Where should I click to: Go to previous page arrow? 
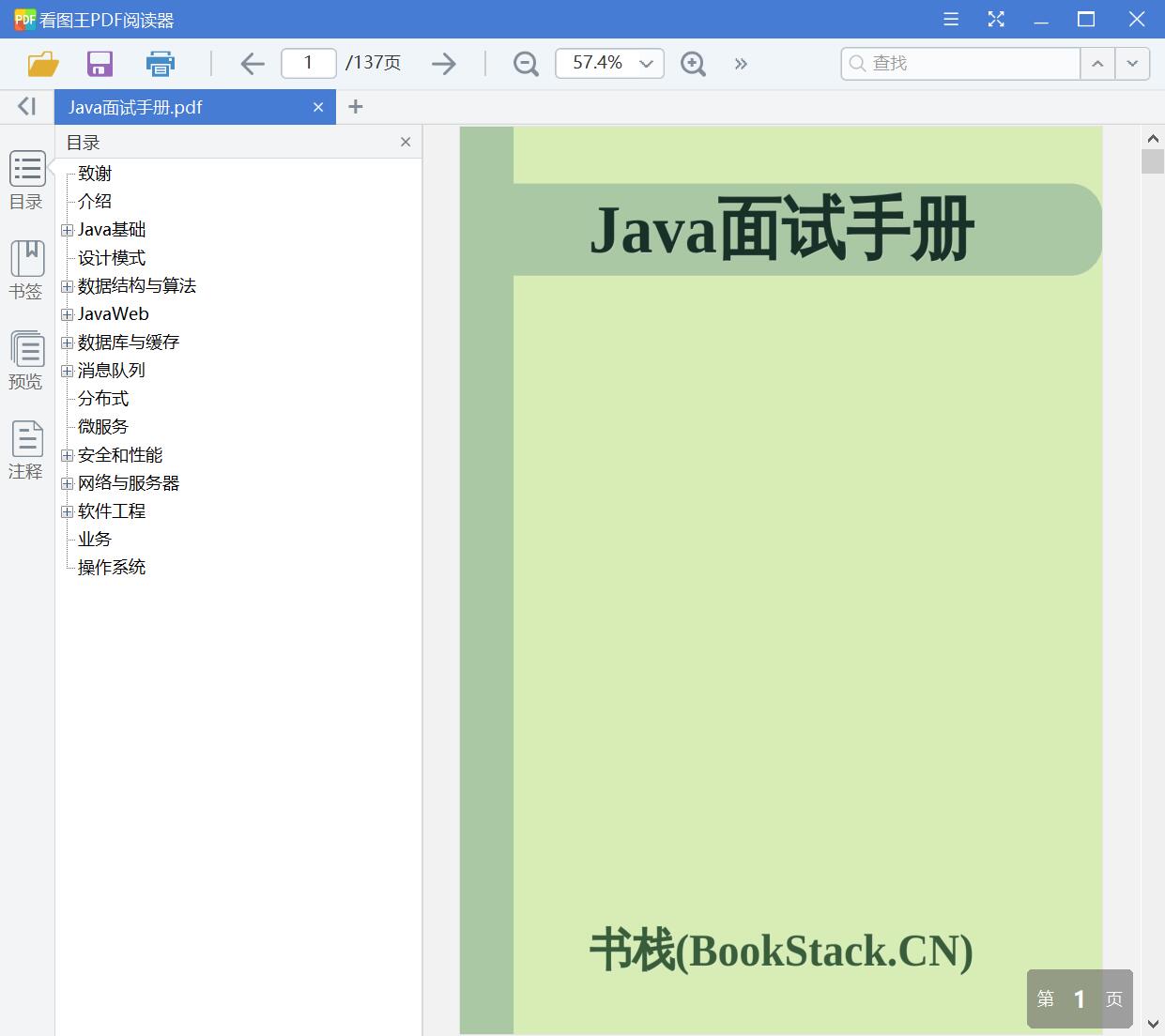pyautogui.click(x=253, y=63)
